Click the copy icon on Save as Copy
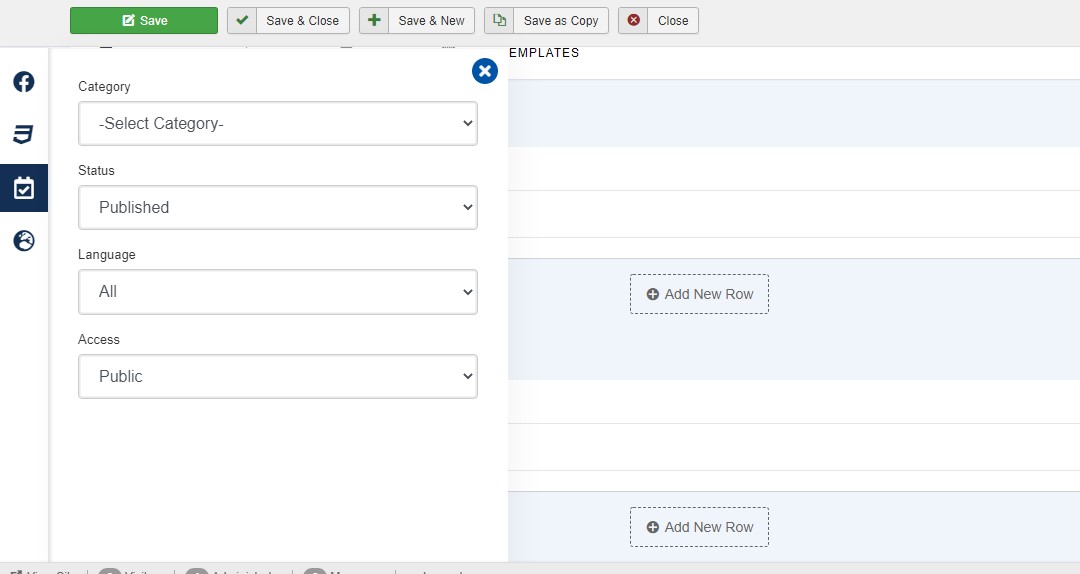This screenshot has width=1080, height=574. click(499, 21)
